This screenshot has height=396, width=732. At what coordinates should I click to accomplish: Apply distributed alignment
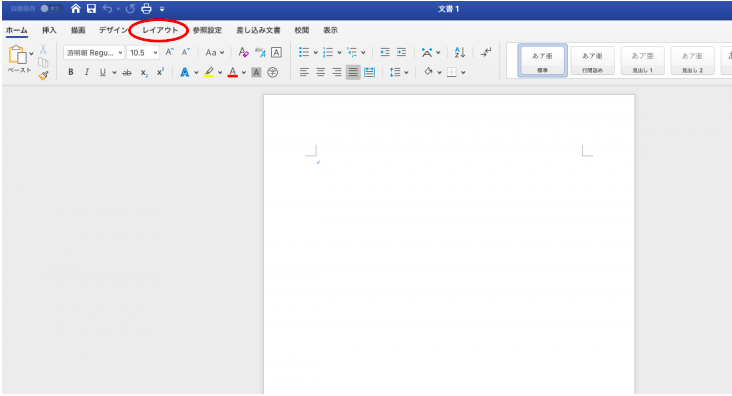[370, 72]
